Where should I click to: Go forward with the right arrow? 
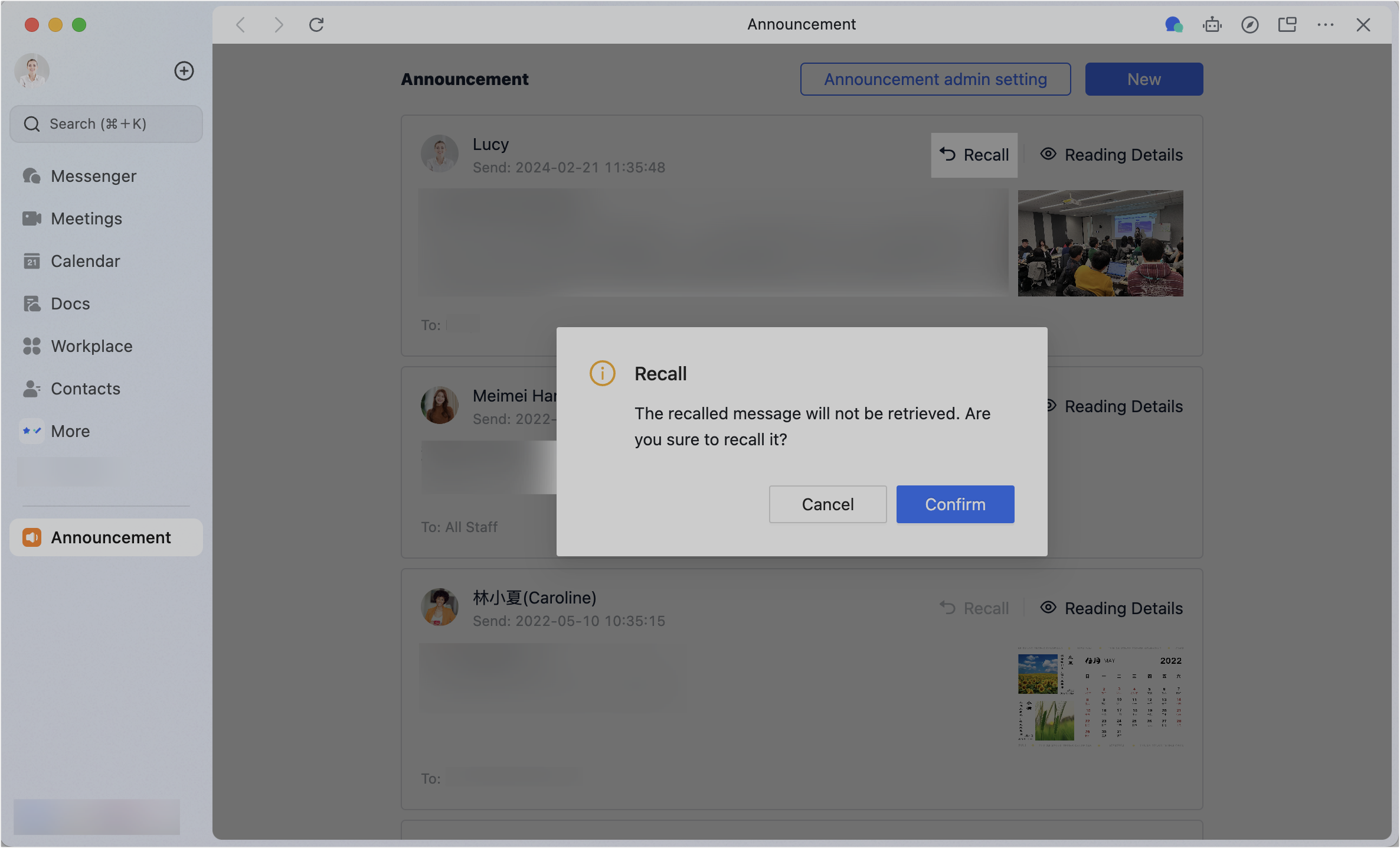pos(279,25)
